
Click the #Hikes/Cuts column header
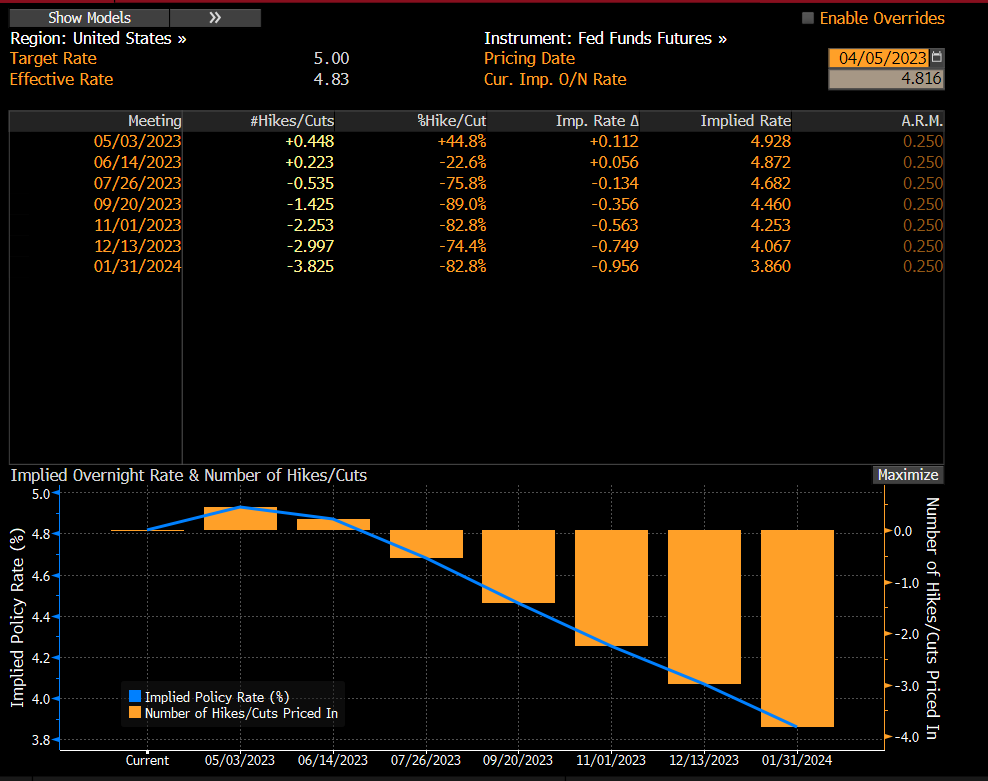coord(292,121)
